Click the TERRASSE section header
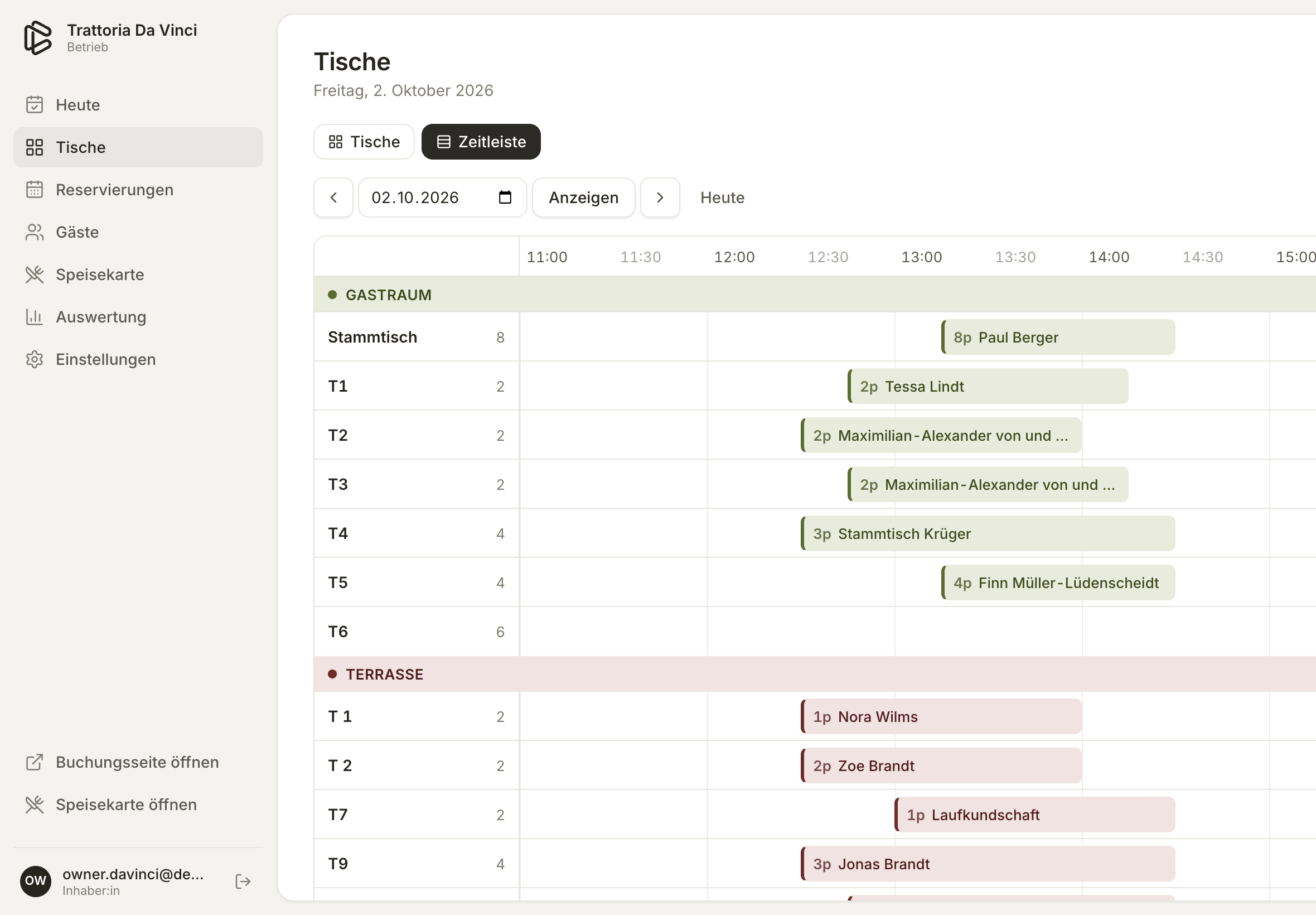The image size is (1316, 915). pos(815,674)
